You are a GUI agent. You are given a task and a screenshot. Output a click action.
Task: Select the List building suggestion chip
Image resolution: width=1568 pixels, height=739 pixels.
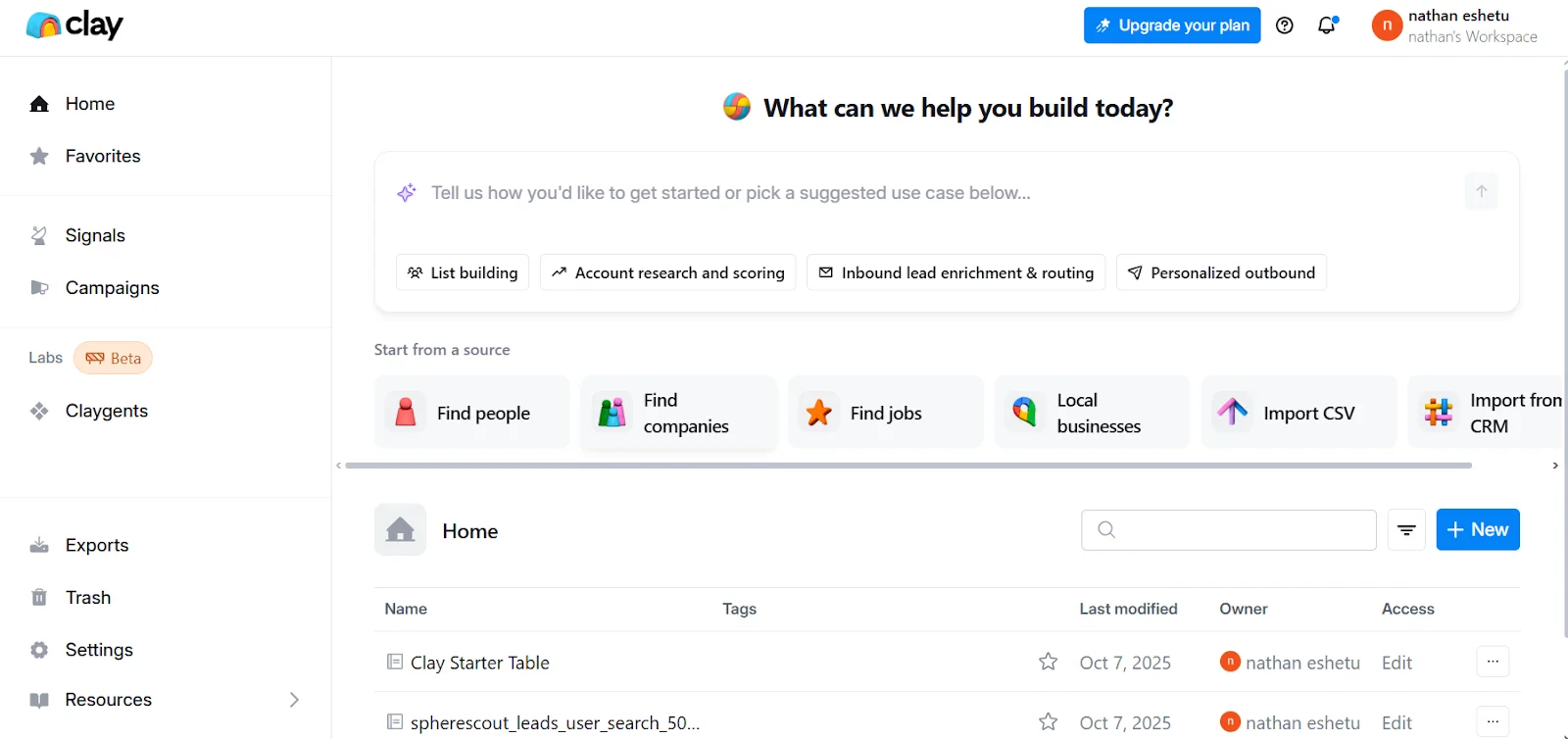coord(463,272)
